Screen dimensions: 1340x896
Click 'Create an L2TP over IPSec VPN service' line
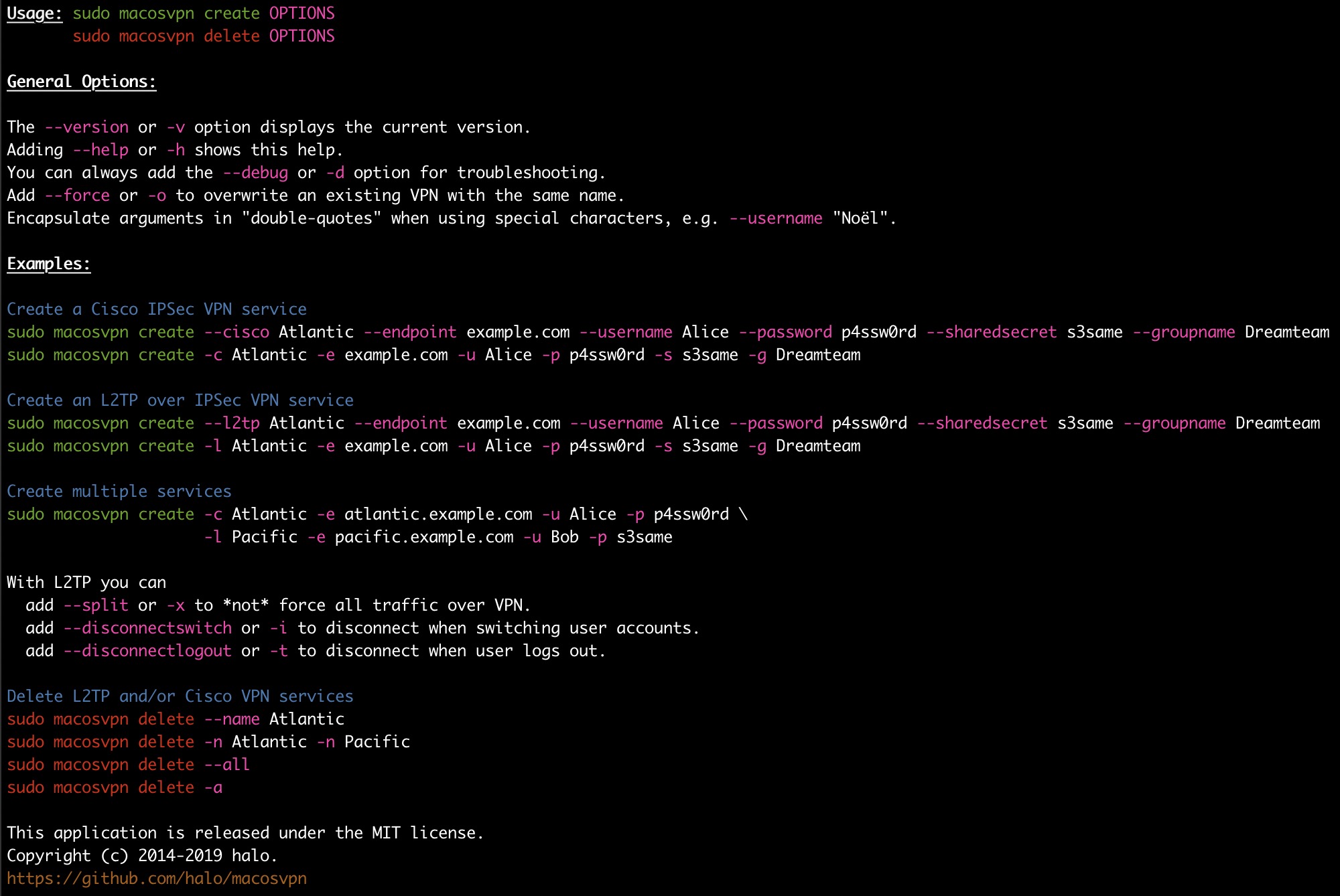[180, 400]
